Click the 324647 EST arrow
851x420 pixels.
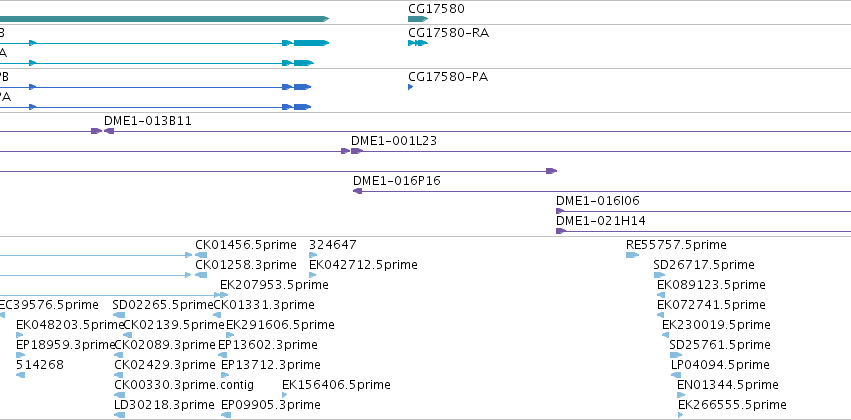point(313,255)
